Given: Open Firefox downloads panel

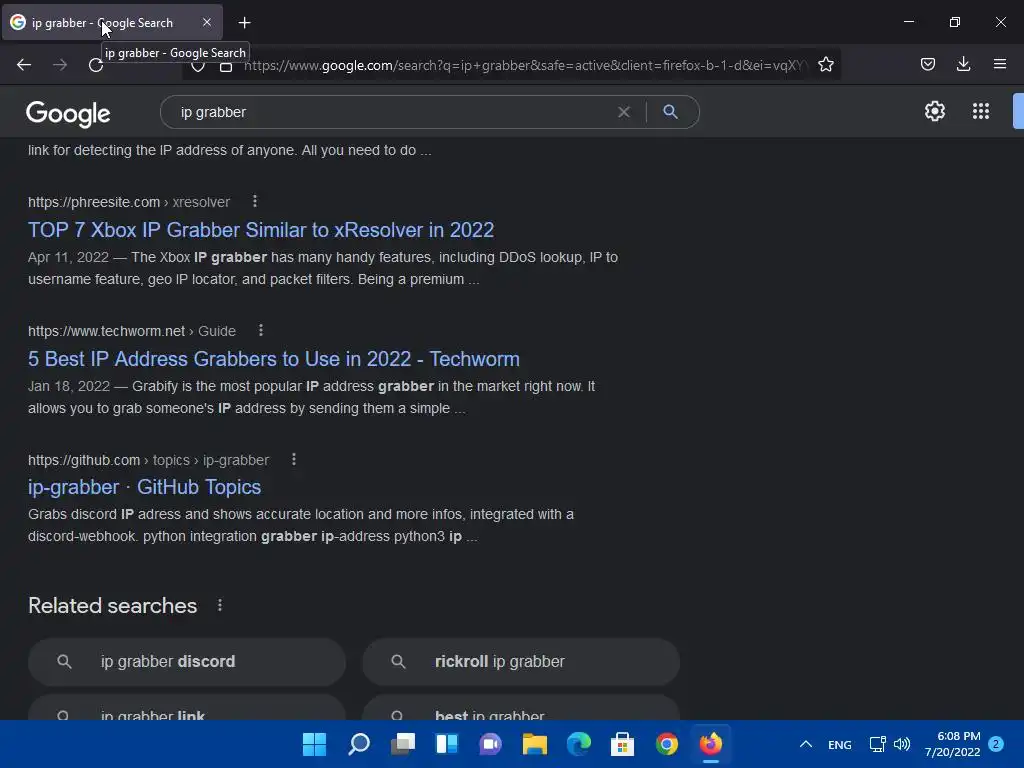Looking at the screenshot, I should pos(963,64).
